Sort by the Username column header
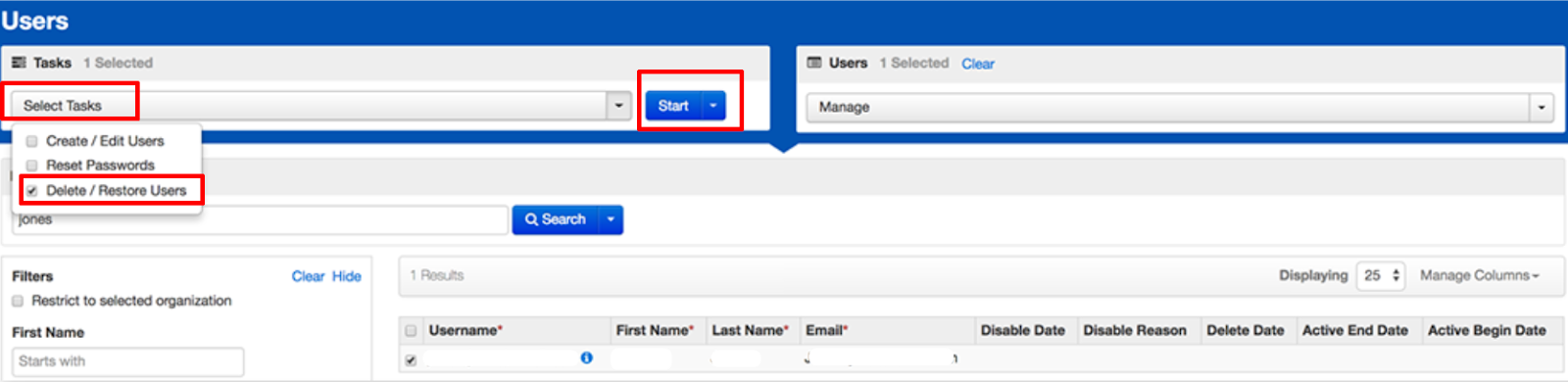This screenshot has height=382, width=1568. tap(465, 331)
